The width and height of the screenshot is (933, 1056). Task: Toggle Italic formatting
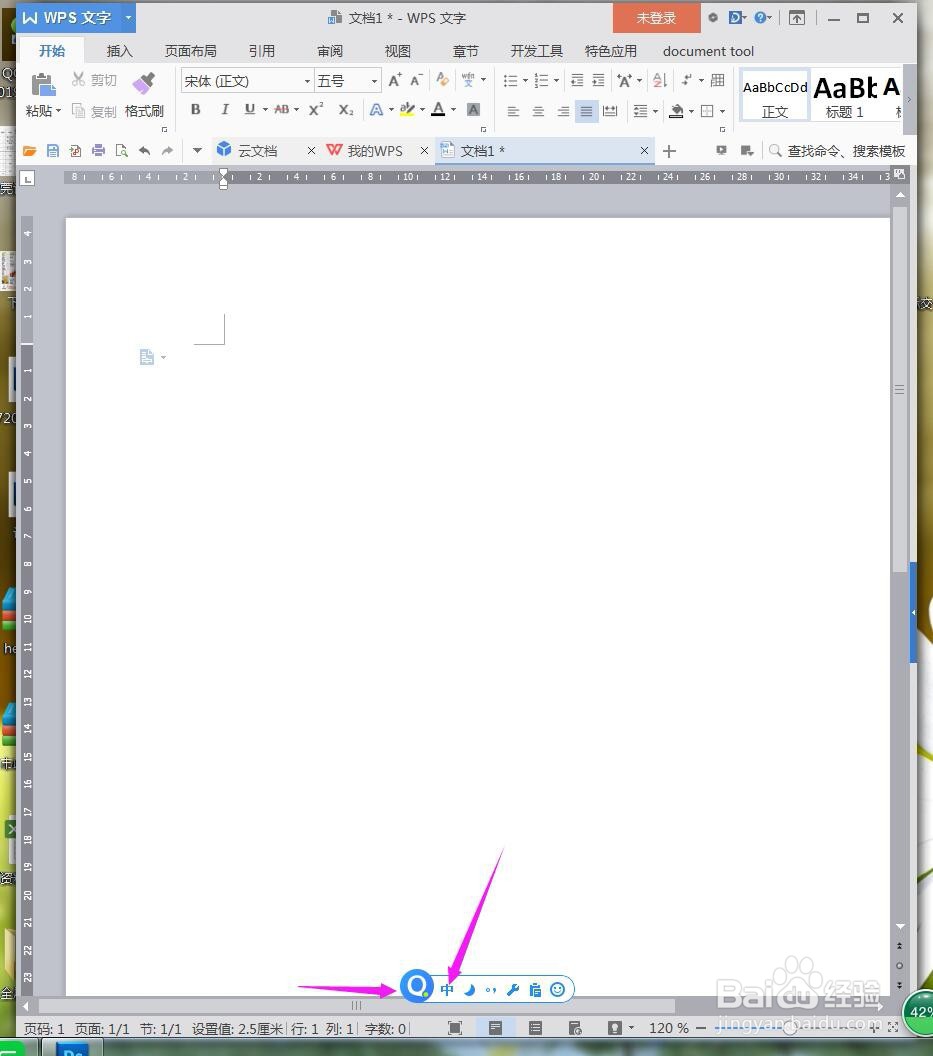224,110
